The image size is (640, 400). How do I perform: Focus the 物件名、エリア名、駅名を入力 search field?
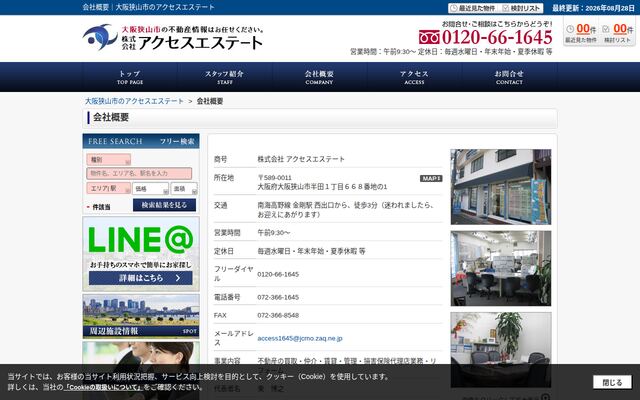[139, 173]
